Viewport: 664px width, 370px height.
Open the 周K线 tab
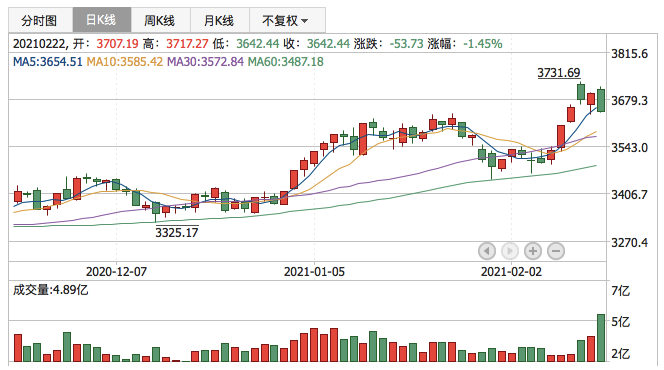(160, 20)
